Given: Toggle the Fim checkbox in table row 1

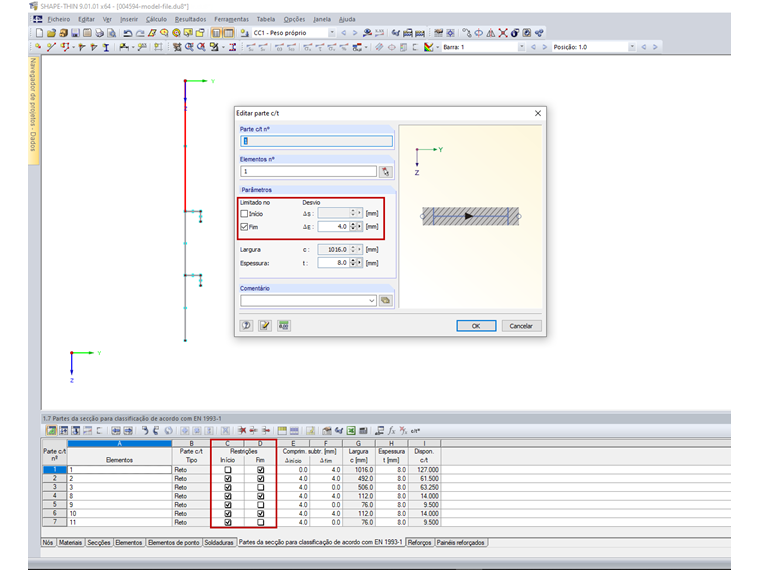Looking at the screenshot, I should tap(261, 470).
